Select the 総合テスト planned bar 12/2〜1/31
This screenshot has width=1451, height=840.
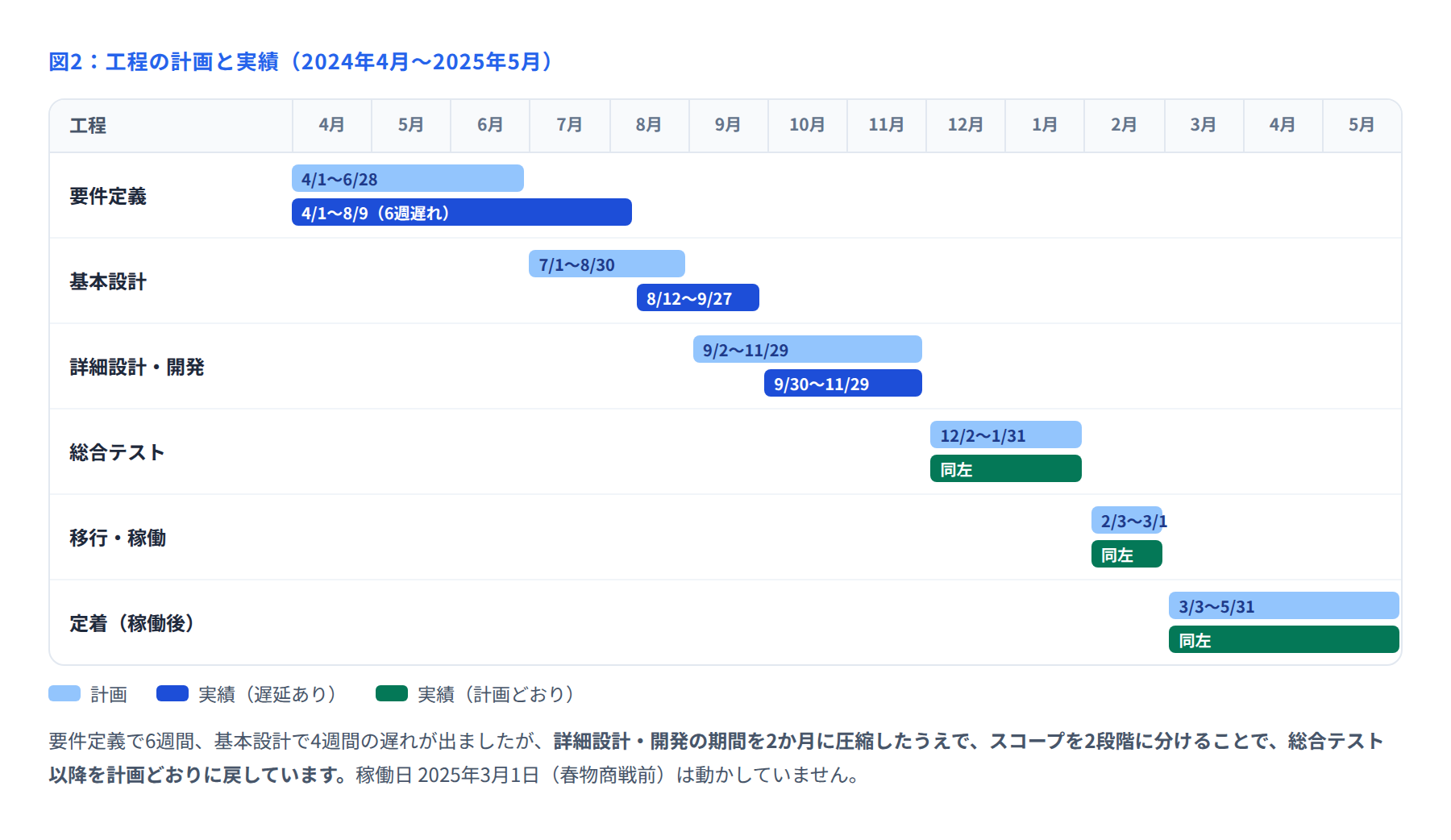click(x=1006, y=435)
